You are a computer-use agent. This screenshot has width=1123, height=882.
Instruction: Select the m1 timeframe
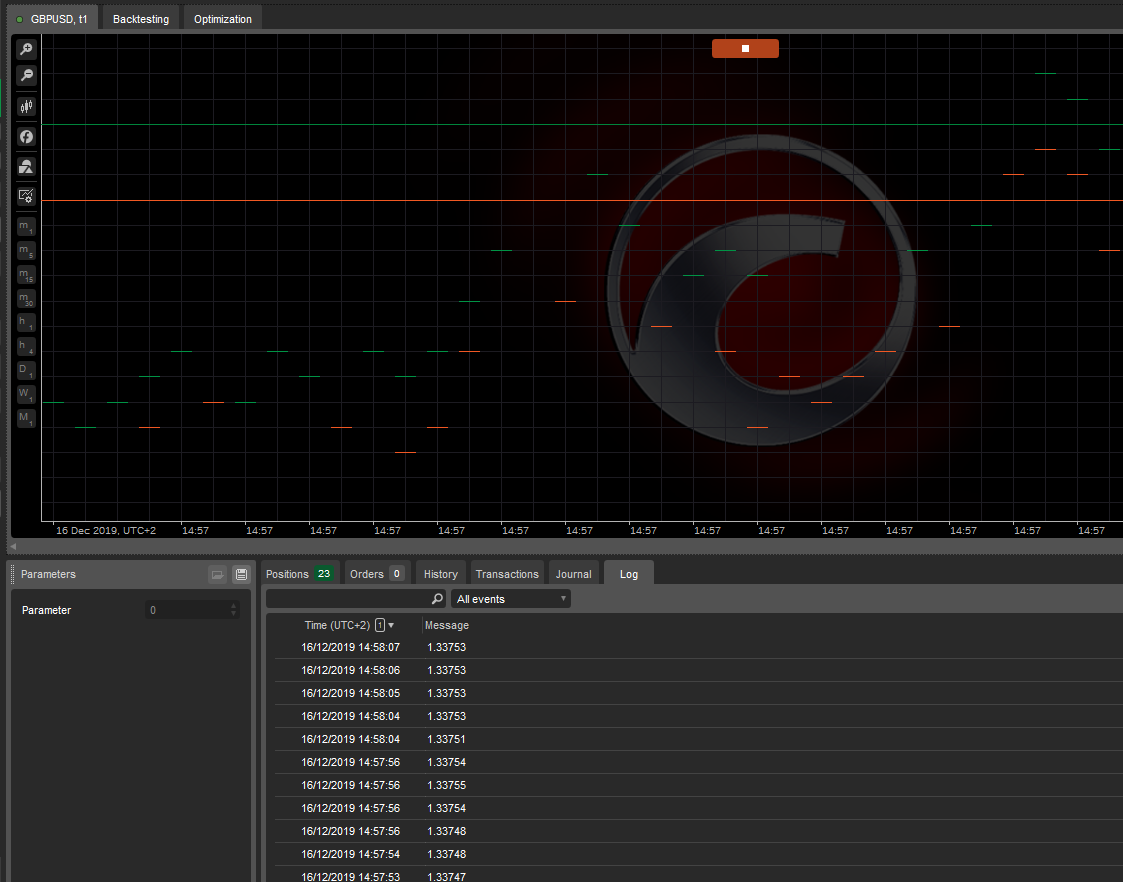pos(26,227)
